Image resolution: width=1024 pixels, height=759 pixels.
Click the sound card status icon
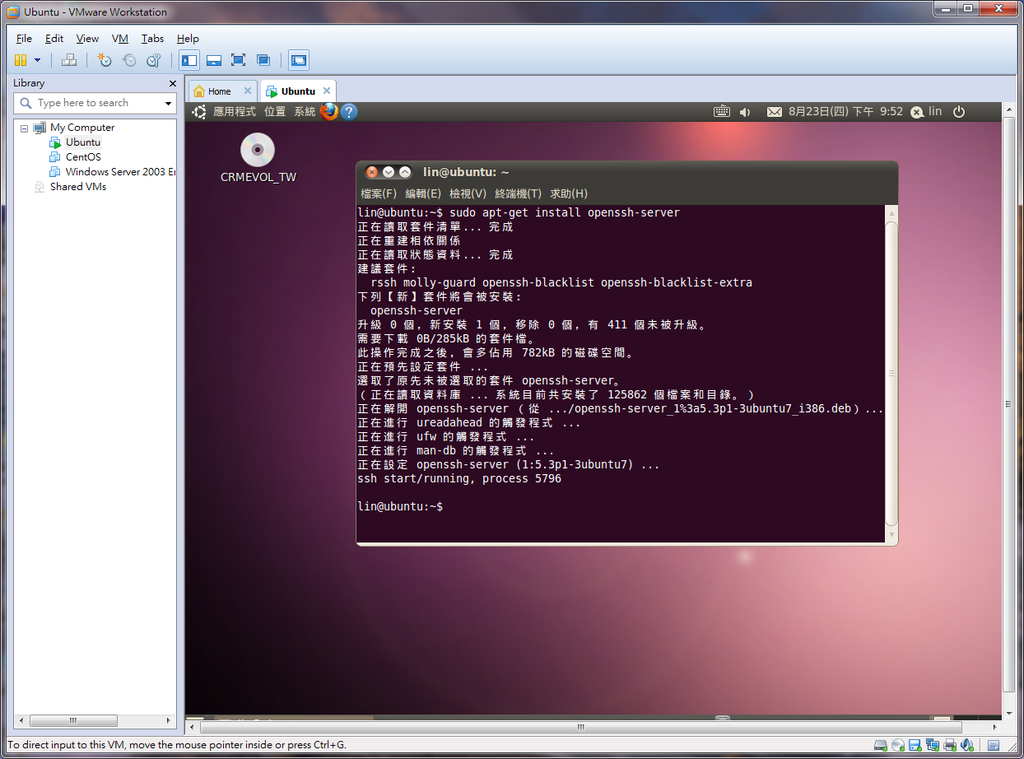coord(967,745)
